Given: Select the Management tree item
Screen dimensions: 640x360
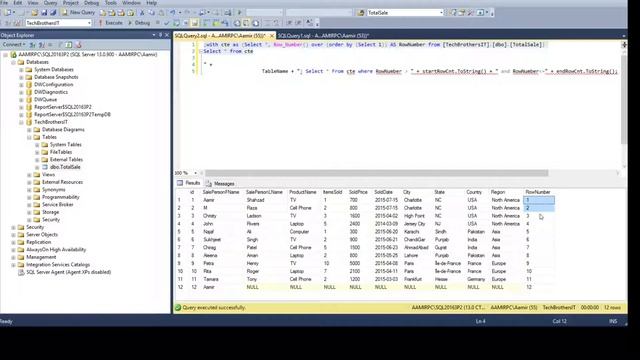Looking at the screenshot, I should 41,257.
